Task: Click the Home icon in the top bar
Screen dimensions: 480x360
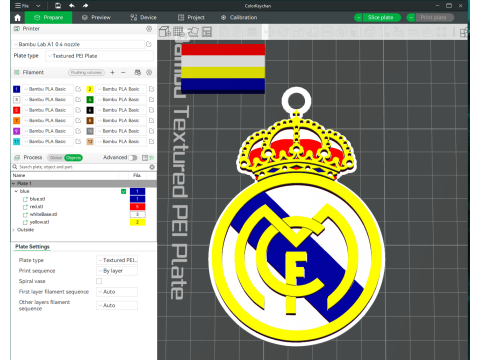Action: point(18,18)
